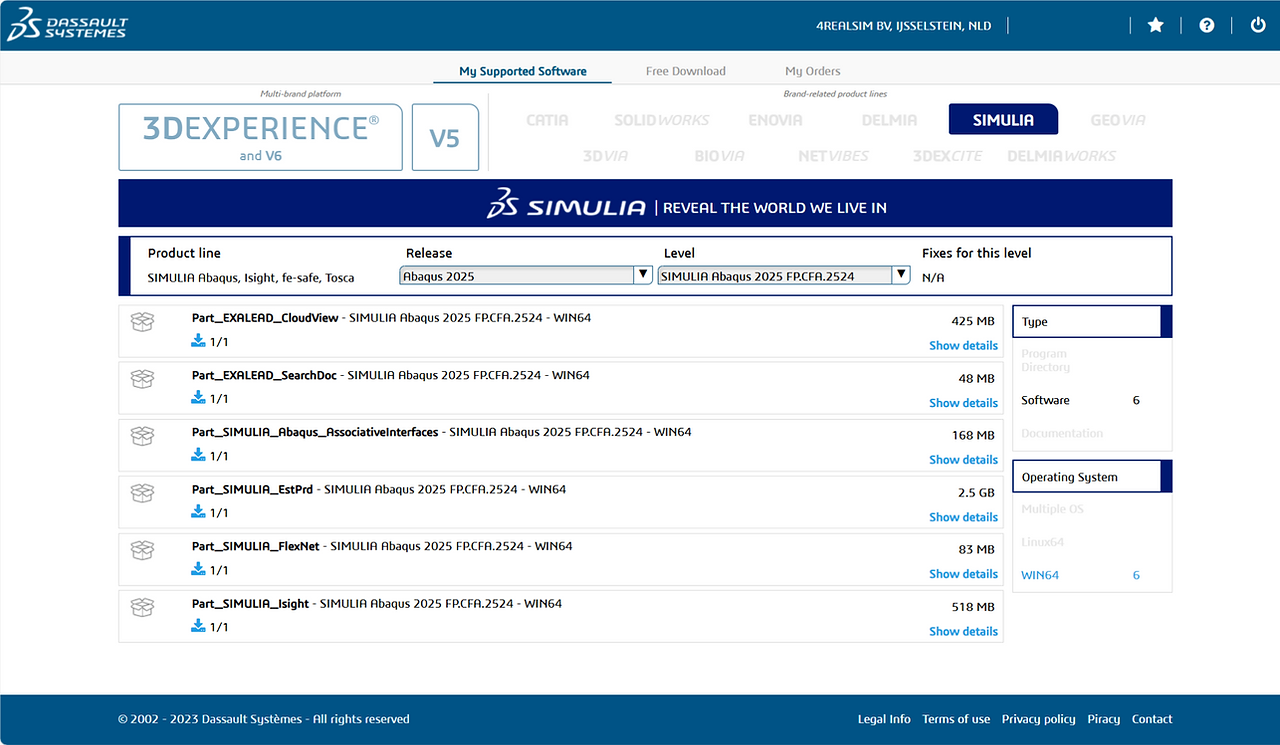Select the 3DEXPERIENCE and V6 platform
1280x745 pixels.
click(261, 137)
